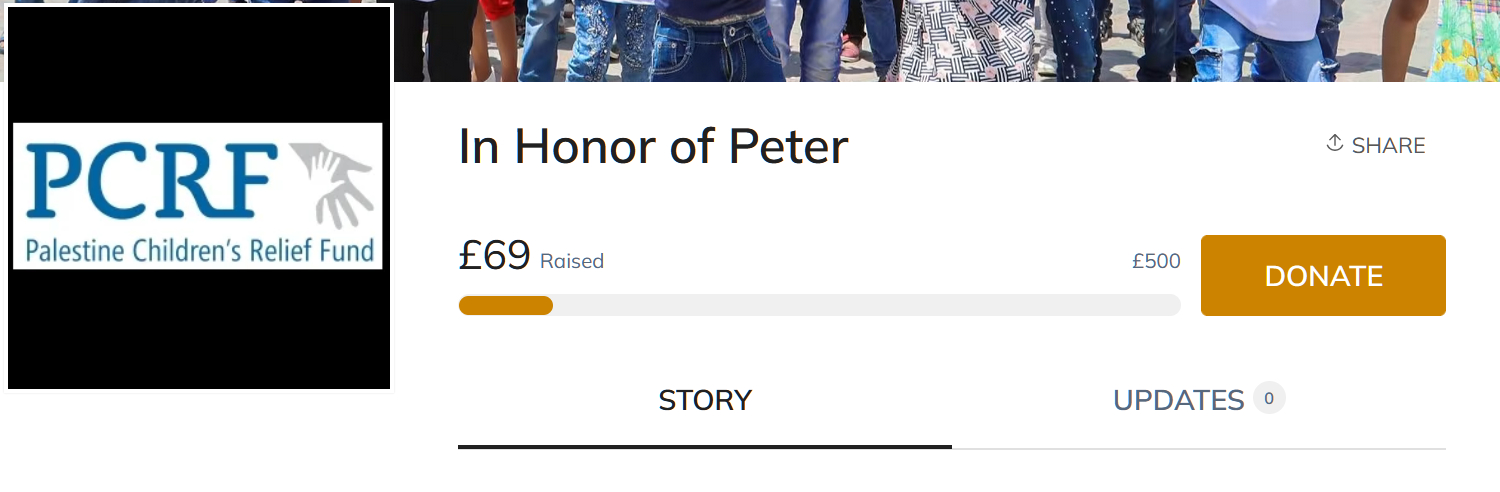This screenshot has height=492, width=1500.
Task: Click the "Raised" label
Action: 572,261
